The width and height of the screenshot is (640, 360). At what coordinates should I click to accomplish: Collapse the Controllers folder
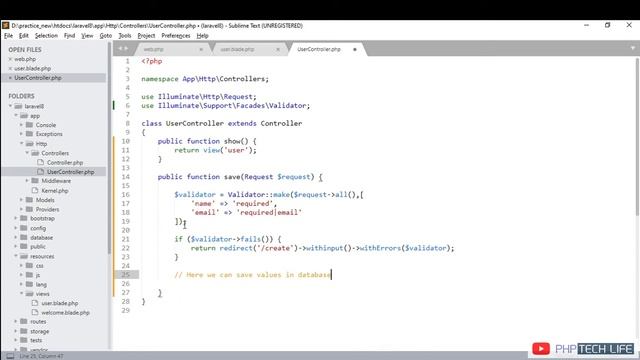[27, 153]
